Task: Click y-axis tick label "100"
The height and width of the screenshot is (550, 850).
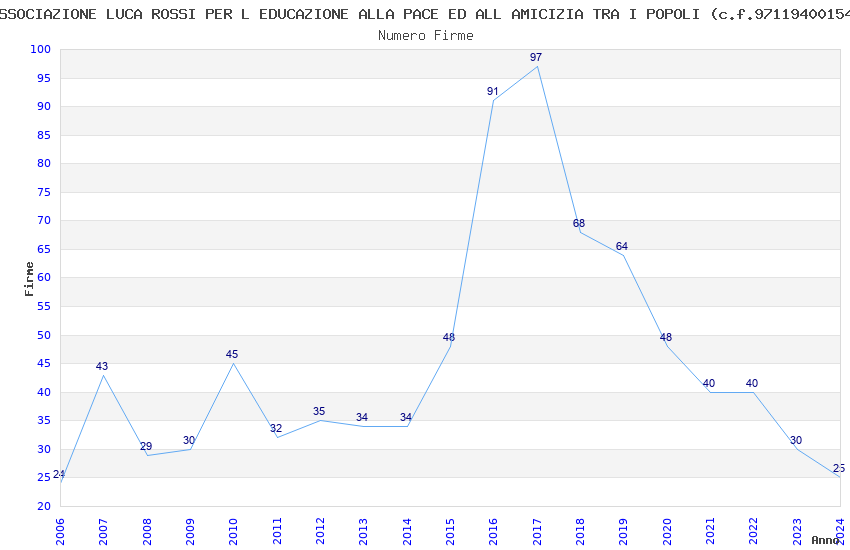Action: pyautogui.click(x=41, y=49)
